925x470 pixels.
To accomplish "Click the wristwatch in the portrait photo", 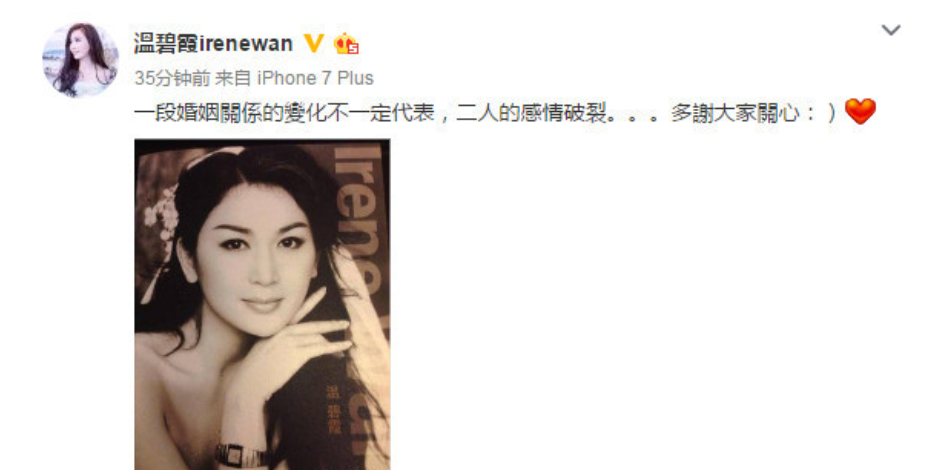I will 242,455.
